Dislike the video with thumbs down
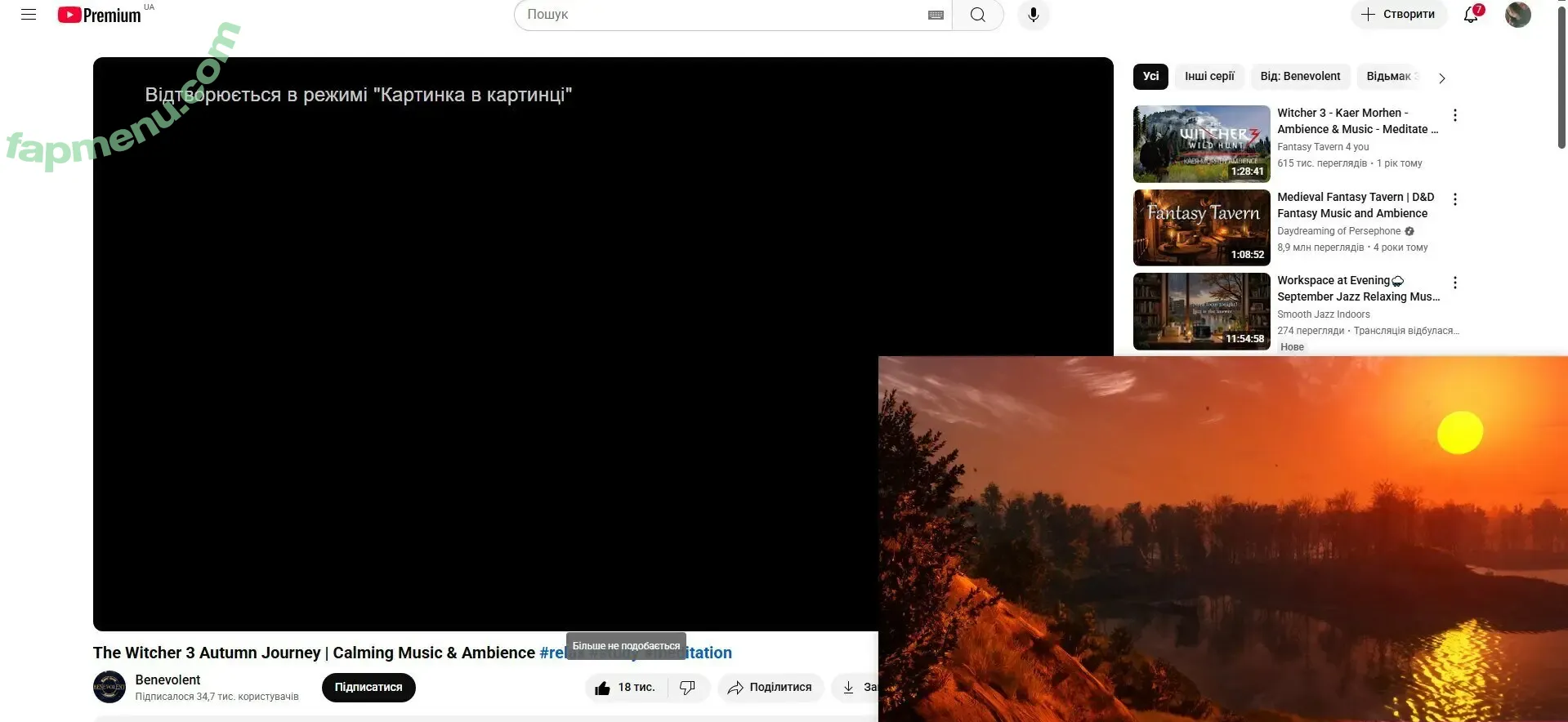The width and height of the screenshot is (1568, 722). 688,688
